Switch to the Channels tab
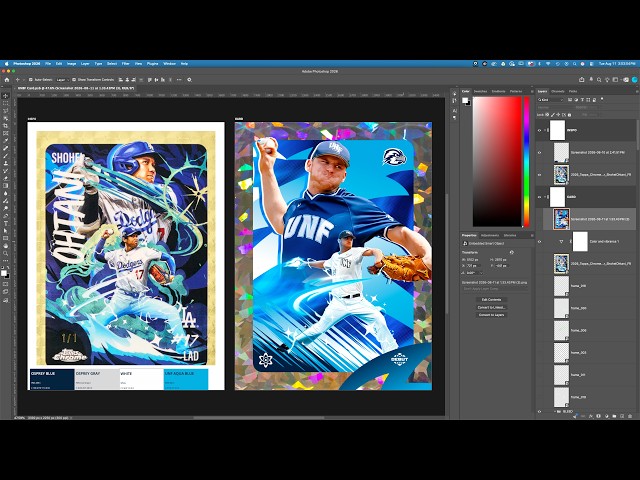This screenshot has height=480, width=640. (x=558, y=91)
